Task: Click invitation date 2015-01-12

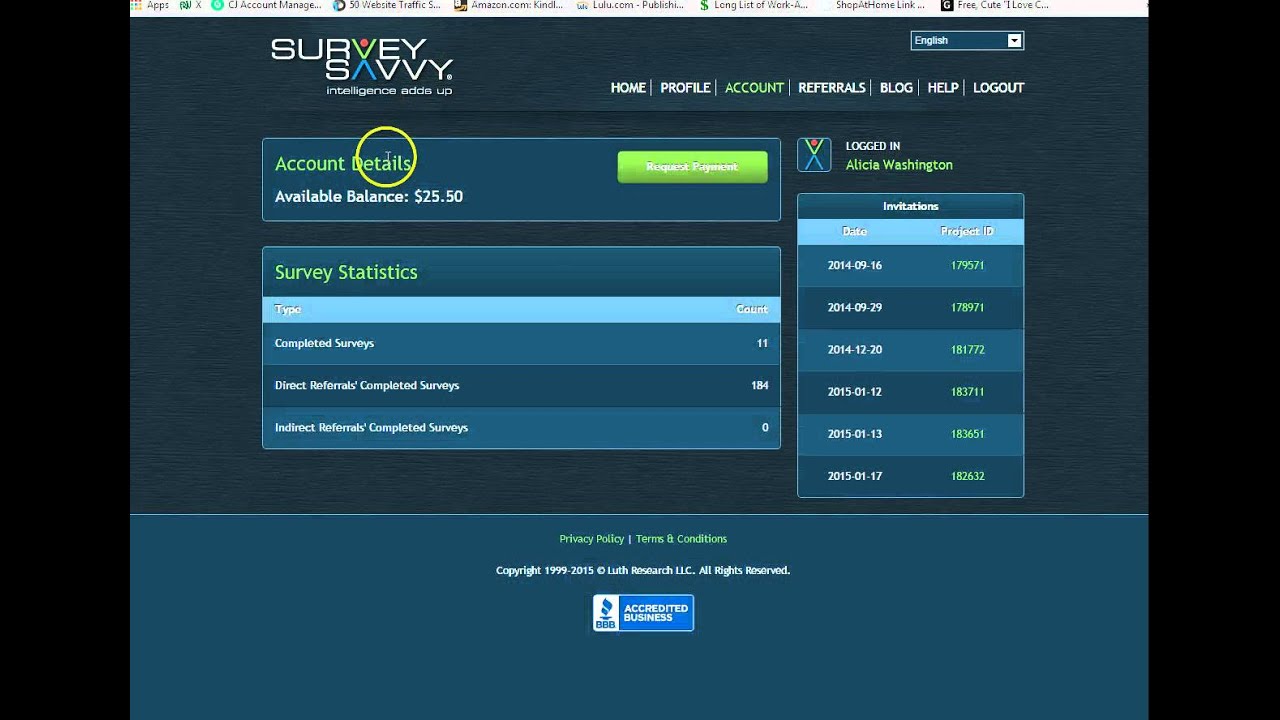Action: [854, 392]
